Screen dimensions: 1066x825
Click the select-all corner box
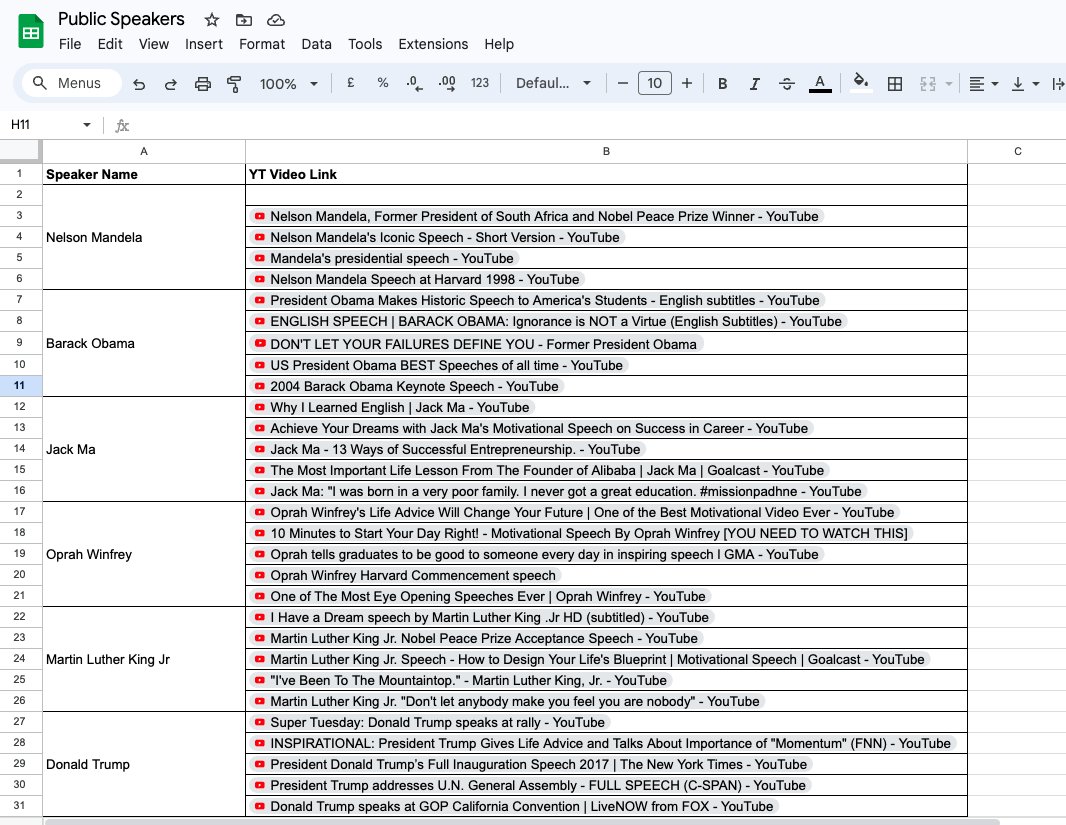click(20, 152)
